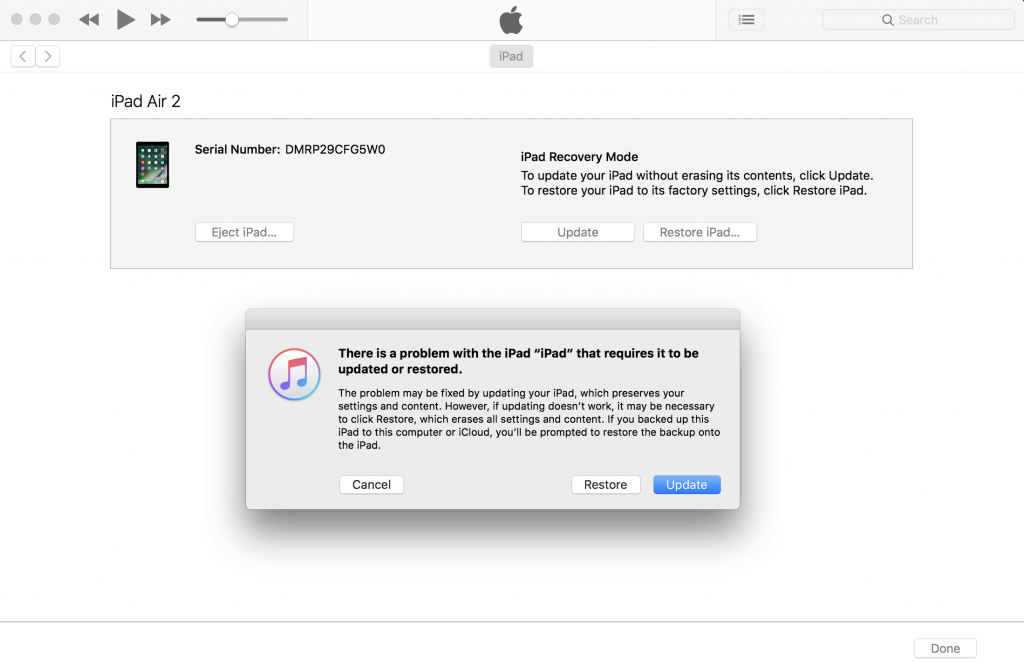Image resolution: width=1024 pixels, height=663 pixels.
Task: Click the Eject iPad… button
Action: point(244,232)
